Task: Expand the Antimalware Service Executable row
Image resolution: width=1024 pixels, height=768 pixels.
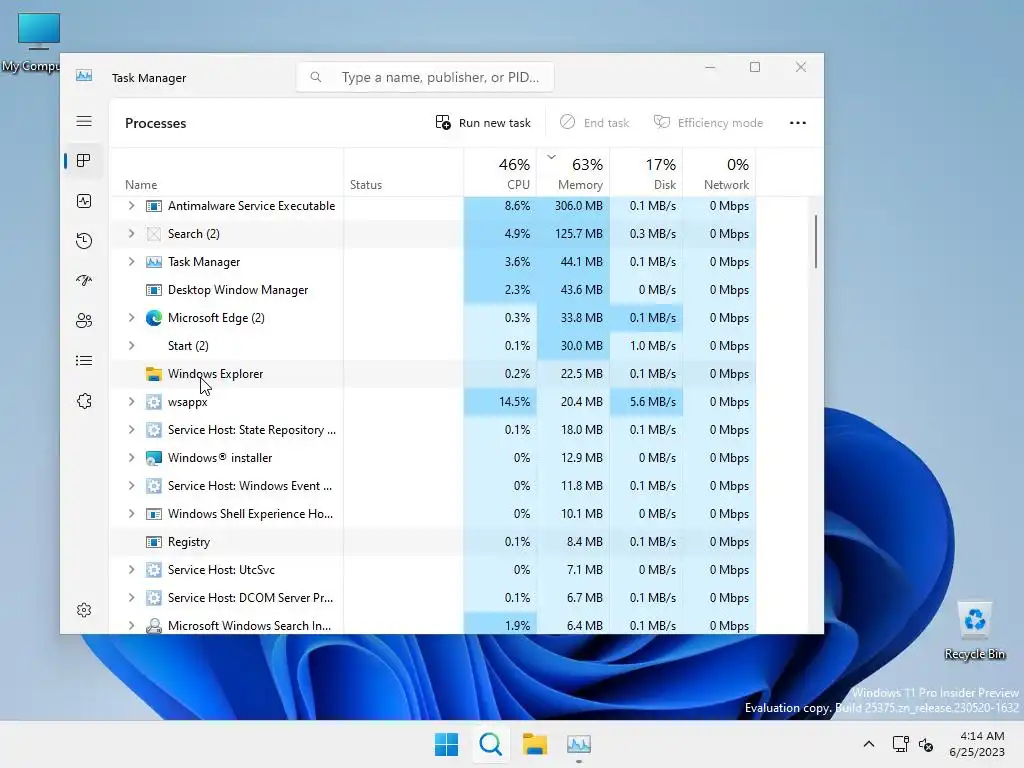Action: 131,206
